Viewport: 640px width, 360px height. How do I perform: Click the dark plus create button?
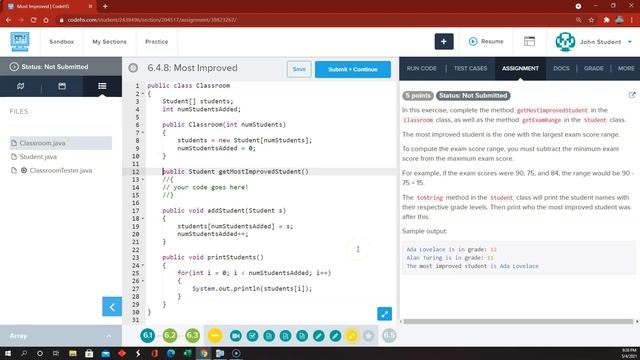(x=444, y=42)
